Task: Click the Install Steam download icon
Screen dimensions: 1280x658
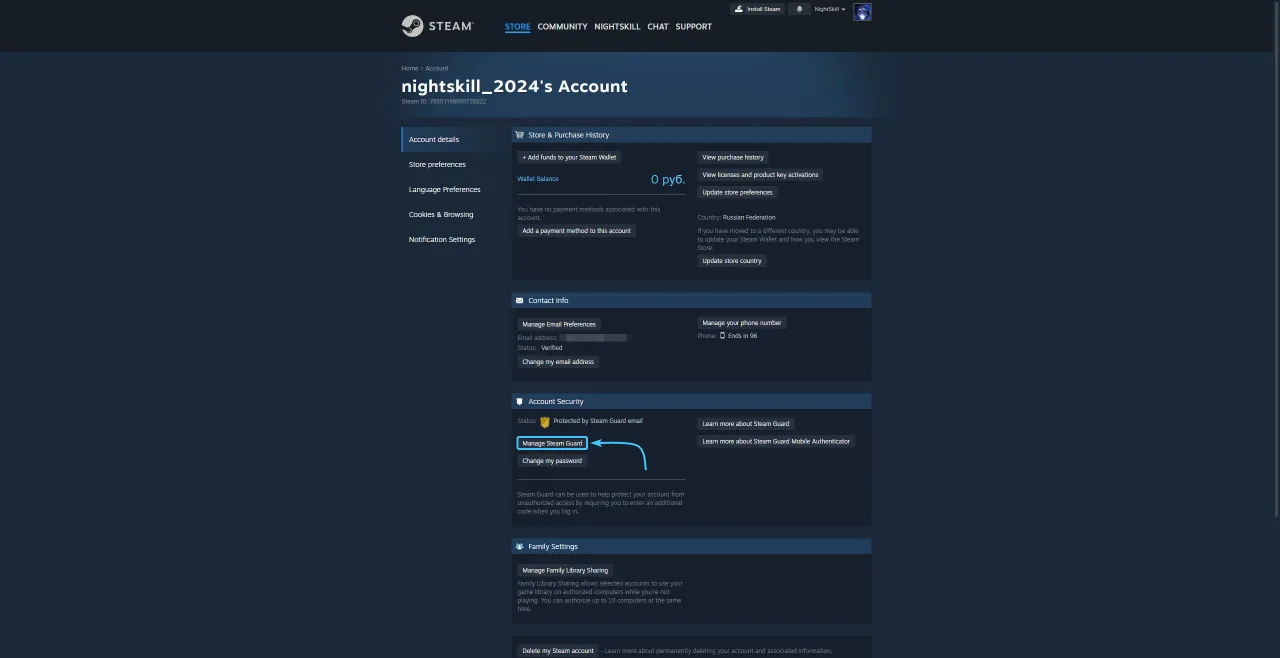Action: (741, 9)
